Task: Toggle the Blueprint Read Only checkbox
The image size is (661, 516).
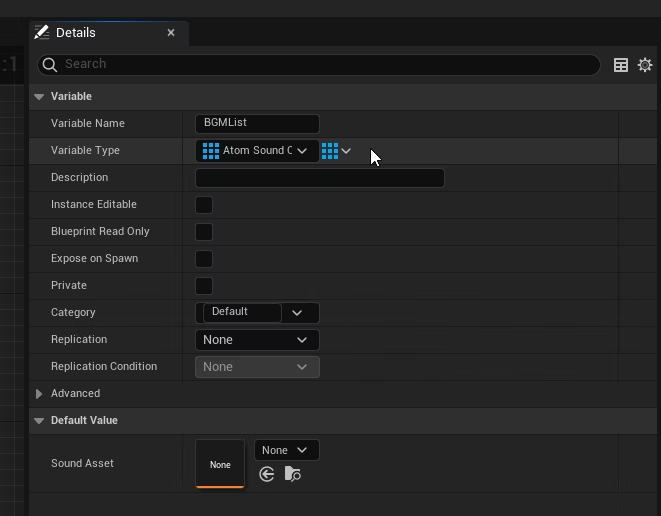Action: click(x=204, y=232)
